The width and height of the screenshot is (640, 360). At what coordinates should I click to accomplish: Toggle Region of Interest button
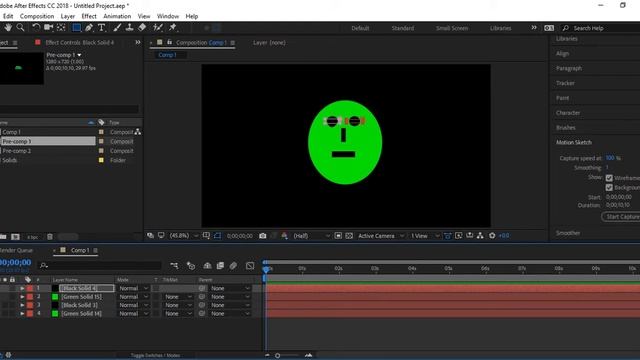(x=338, y=236)
